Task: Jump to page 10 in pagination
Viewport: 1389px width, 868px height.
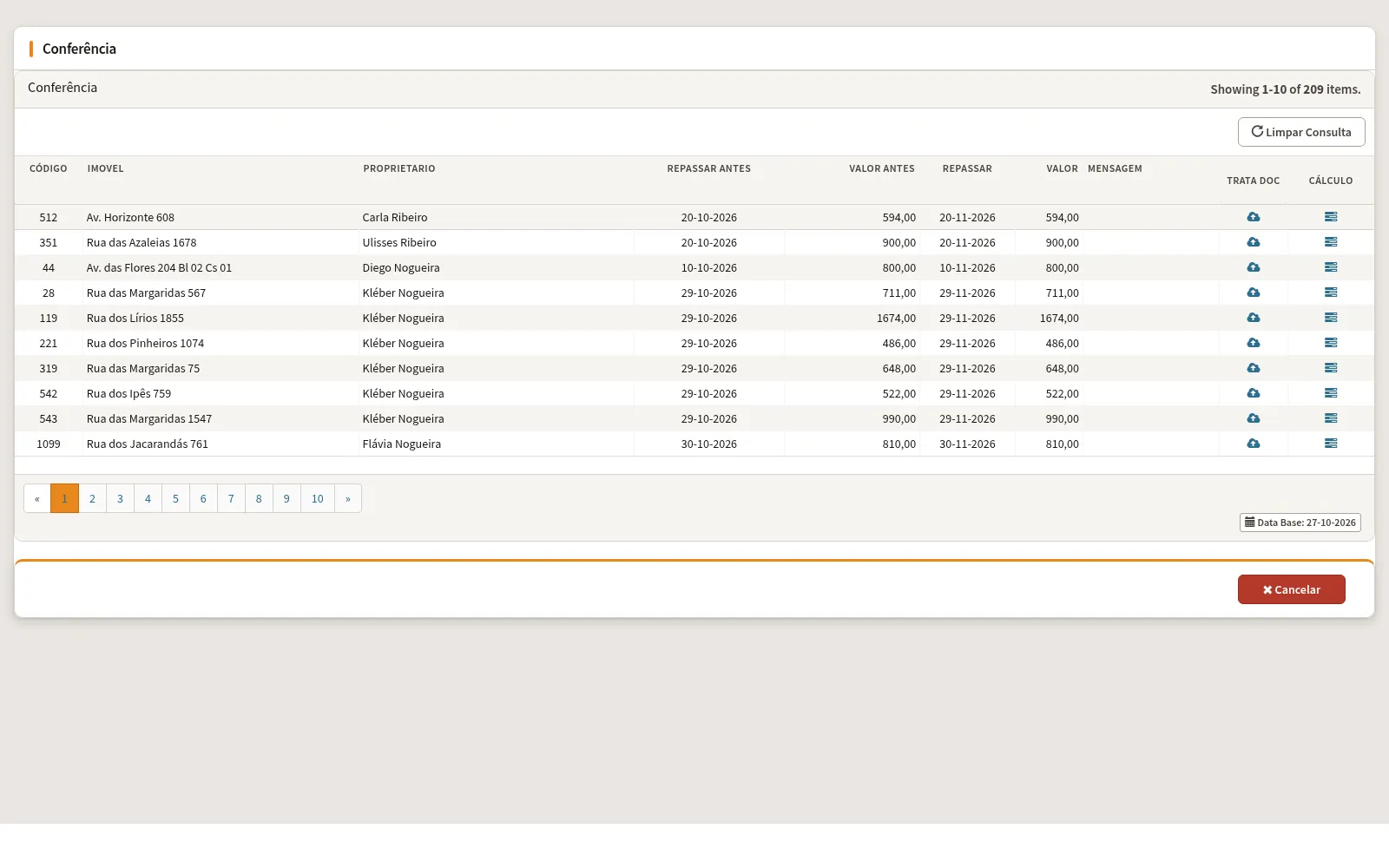Action: click(x=318, y=498)
